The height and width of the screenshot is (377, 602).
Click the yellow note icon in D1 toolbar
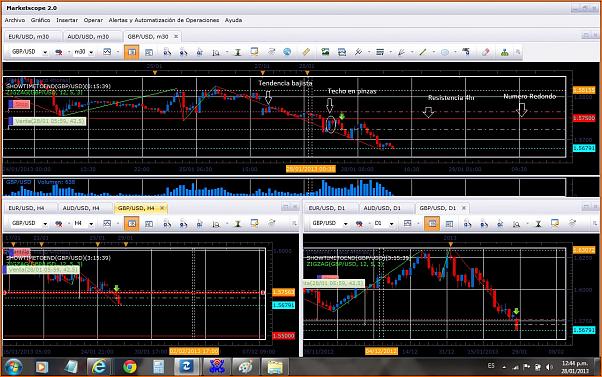[x=554, y=223]
